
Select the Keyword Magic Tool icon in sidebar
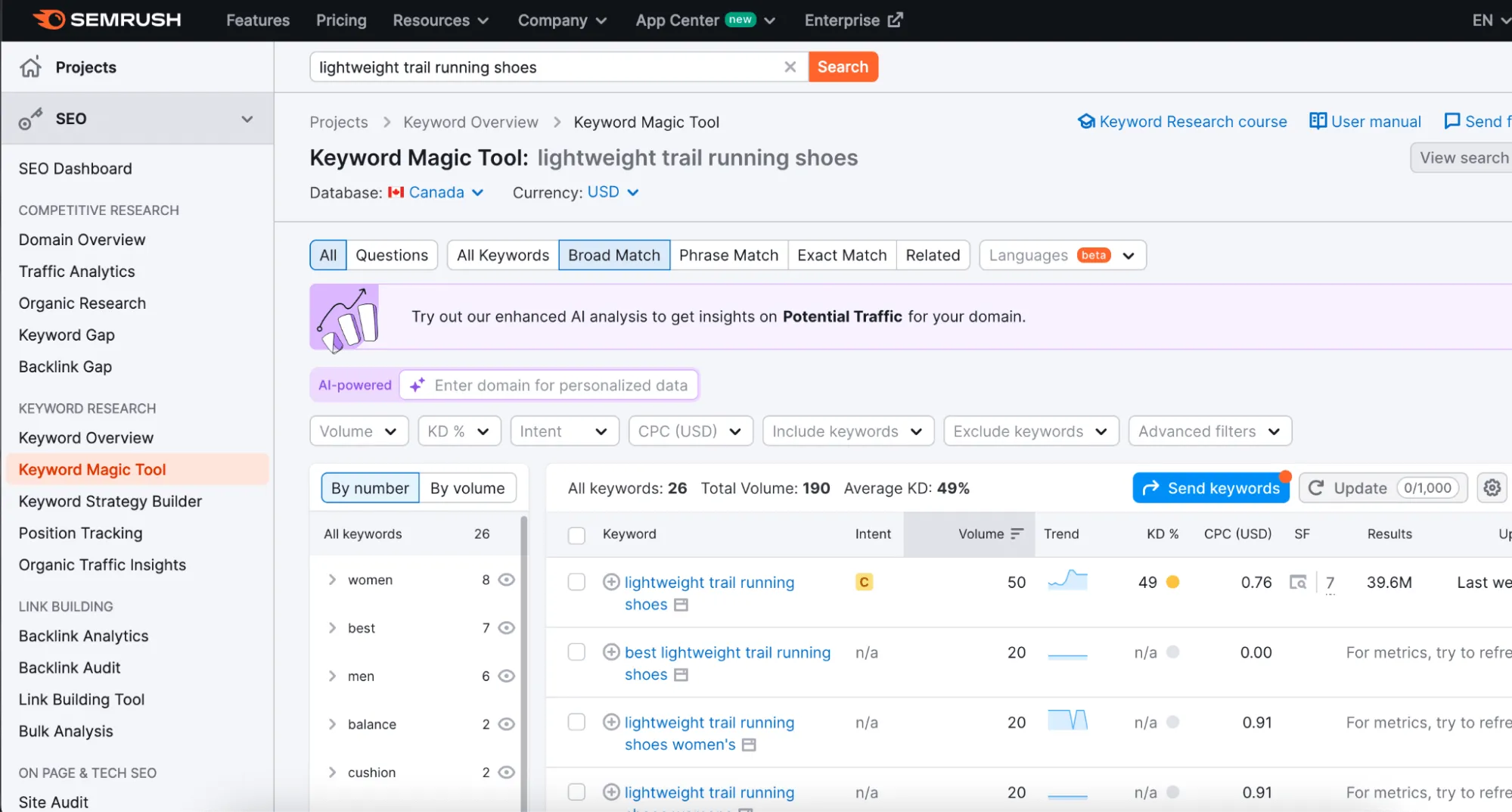point(92,469)
